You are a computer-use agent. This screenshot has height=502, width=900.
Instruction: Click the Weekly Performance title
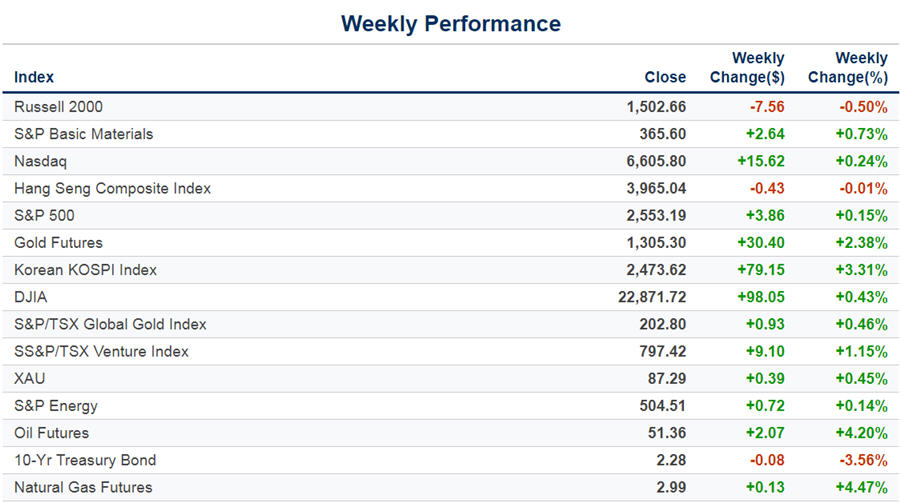(450, 23)
